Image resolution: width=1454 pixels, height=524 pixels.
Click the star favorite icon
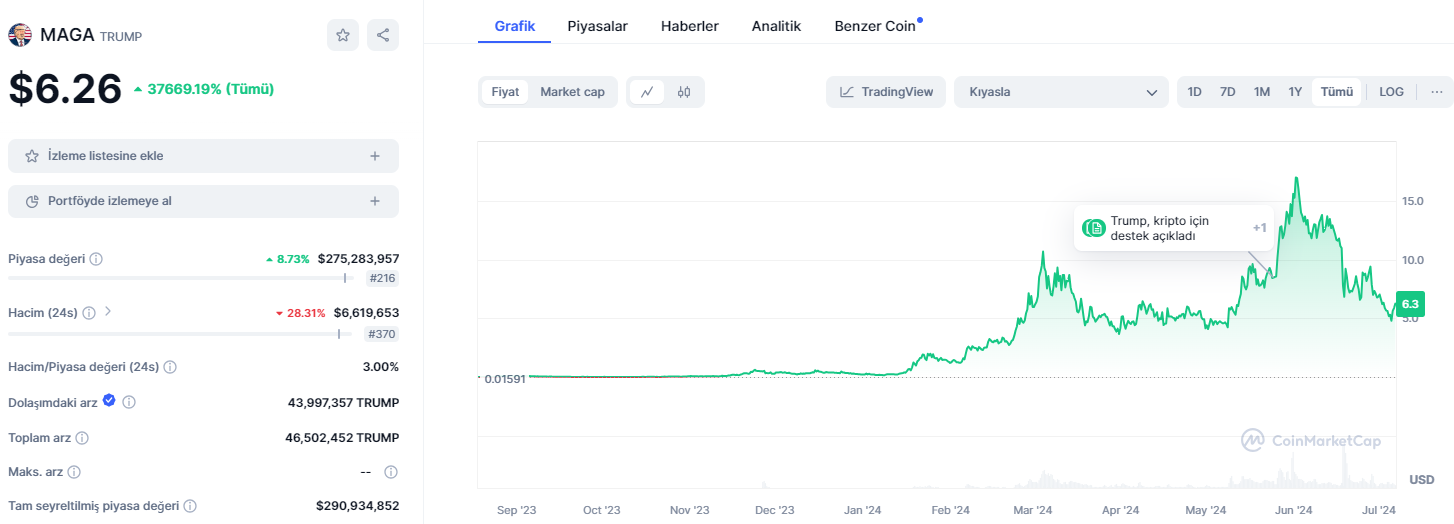click(343, 35)
